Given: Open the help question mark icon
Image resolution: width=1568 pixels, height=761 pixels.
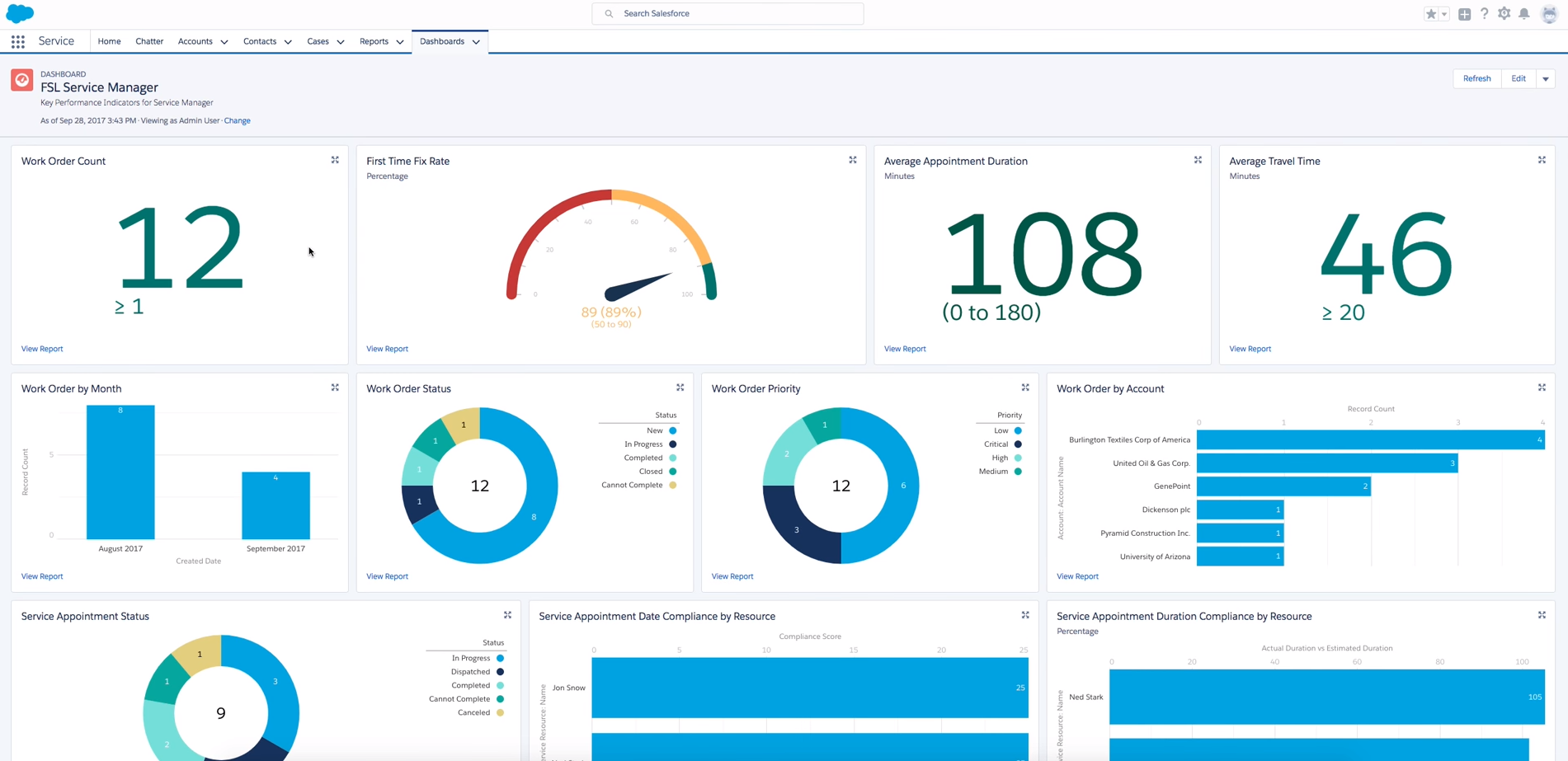Looking at the screenshot, I should [1484, 13].
